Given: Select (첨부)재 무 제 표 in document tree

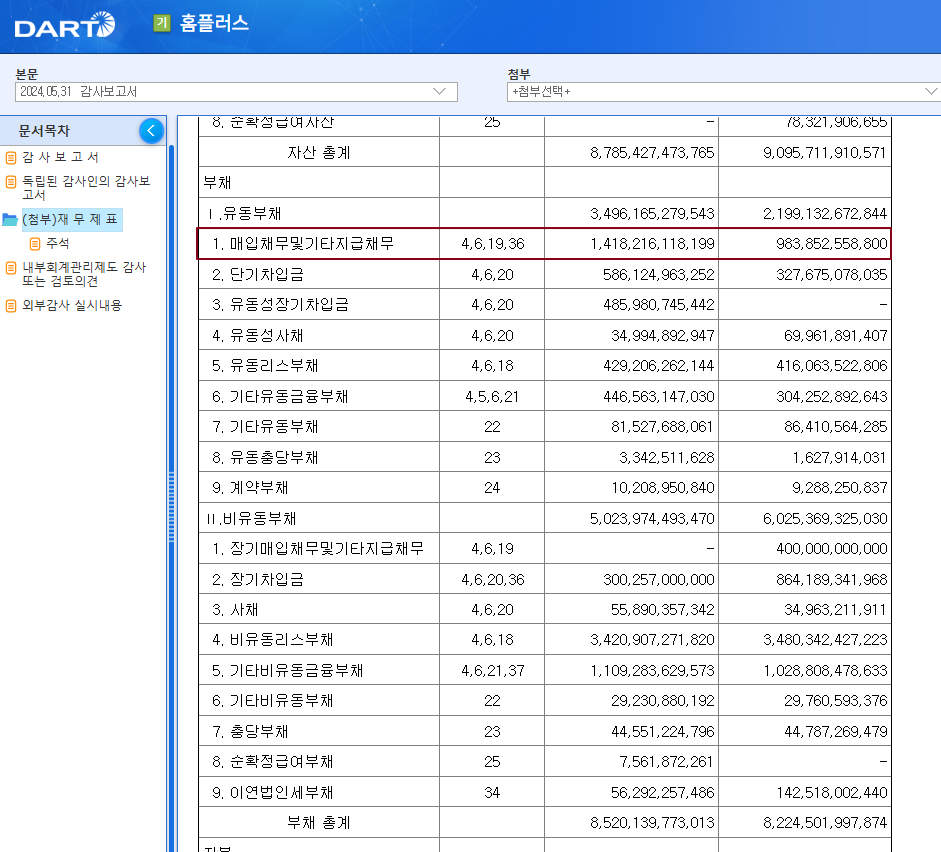Looking at the screenshot, I should pyautogui.click(x=70, y=219).
